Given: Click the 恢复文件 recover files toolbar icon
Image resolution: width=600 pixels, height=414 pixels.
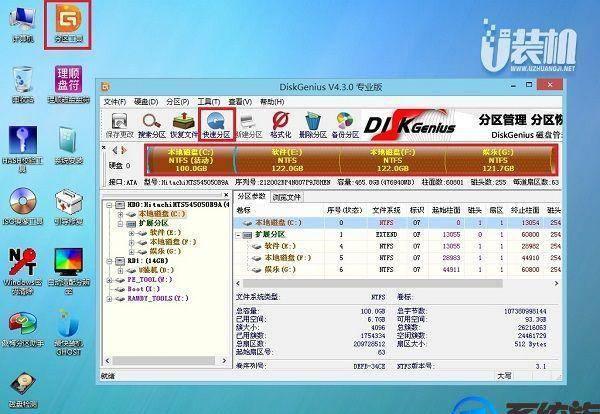Looking at the screenshot, I should tap(184, 125).
